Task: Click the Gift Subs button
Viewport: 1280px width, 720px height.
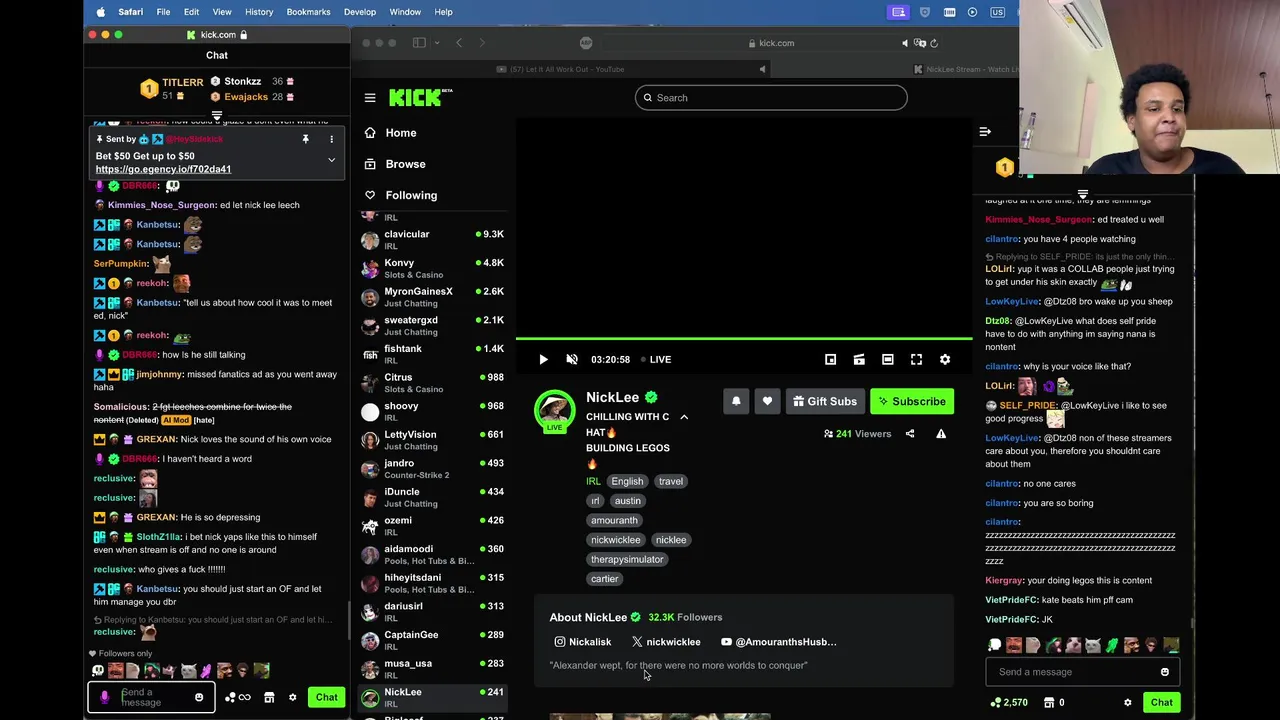Action: coord(825,401)
